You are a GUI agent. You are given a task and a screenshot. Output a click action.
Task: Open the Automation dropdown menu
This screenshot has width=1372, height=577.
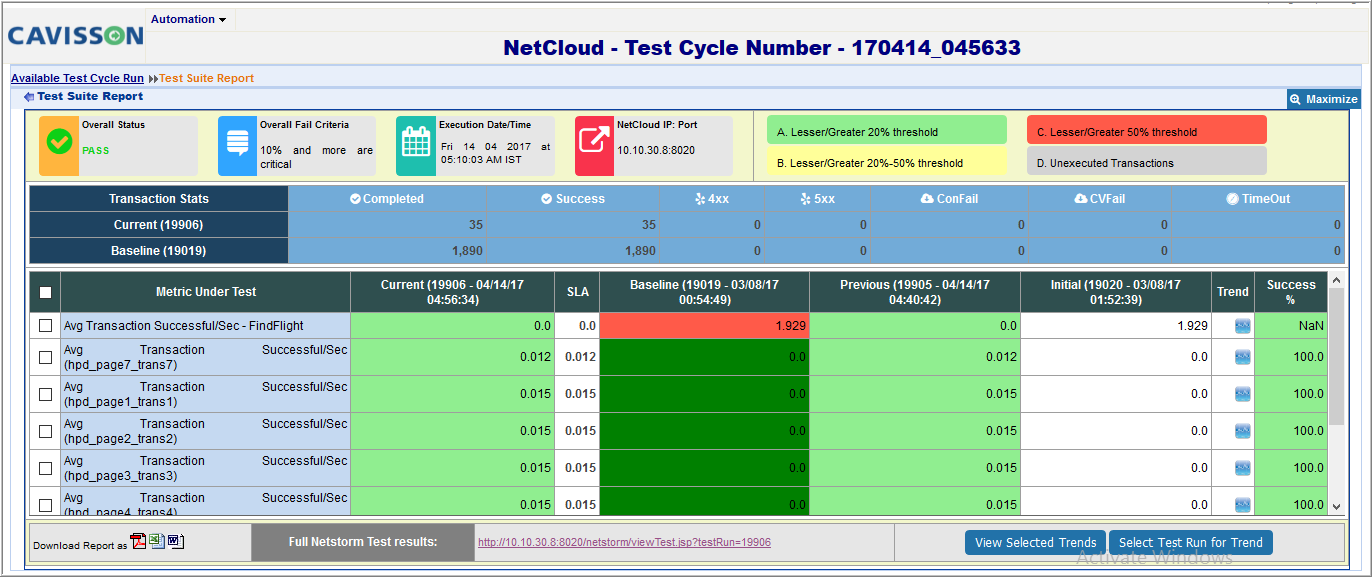click(x=188, y=19)
